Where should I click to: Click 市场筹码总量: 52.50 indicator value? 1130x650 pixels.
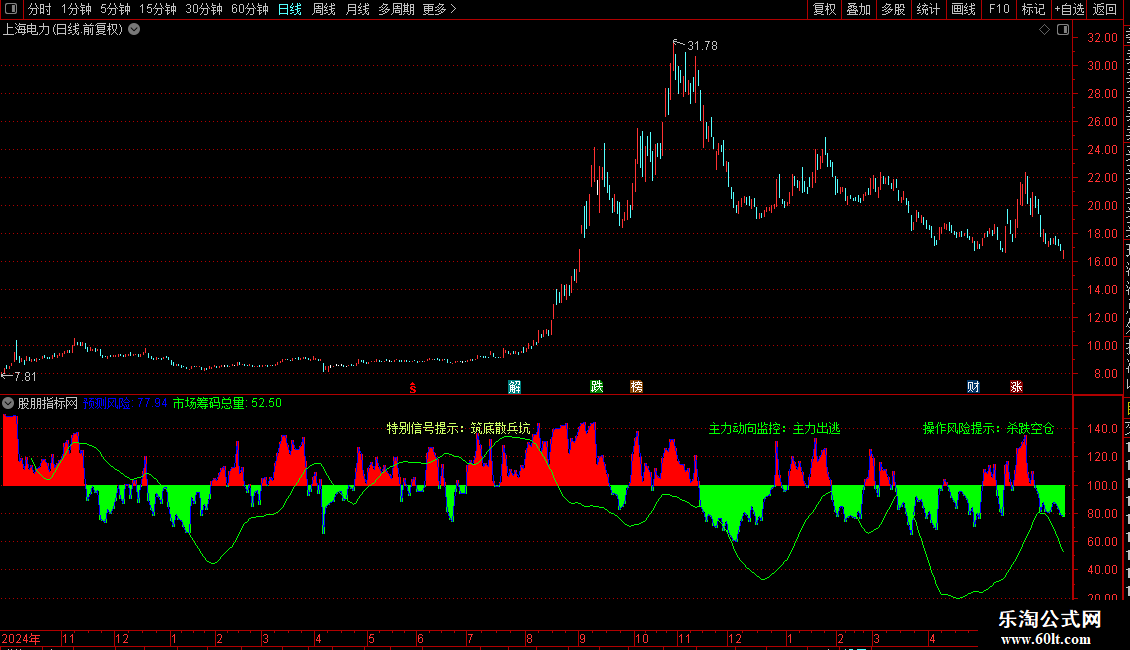pos(227,404)
